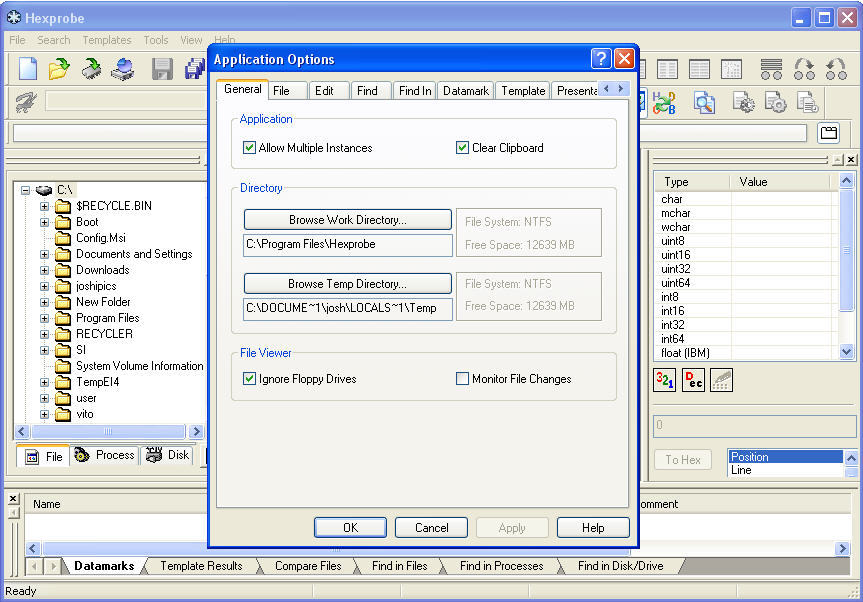Click the dialog's question mark help icon
Screen dimensions: 863x602
coord(601,58)
